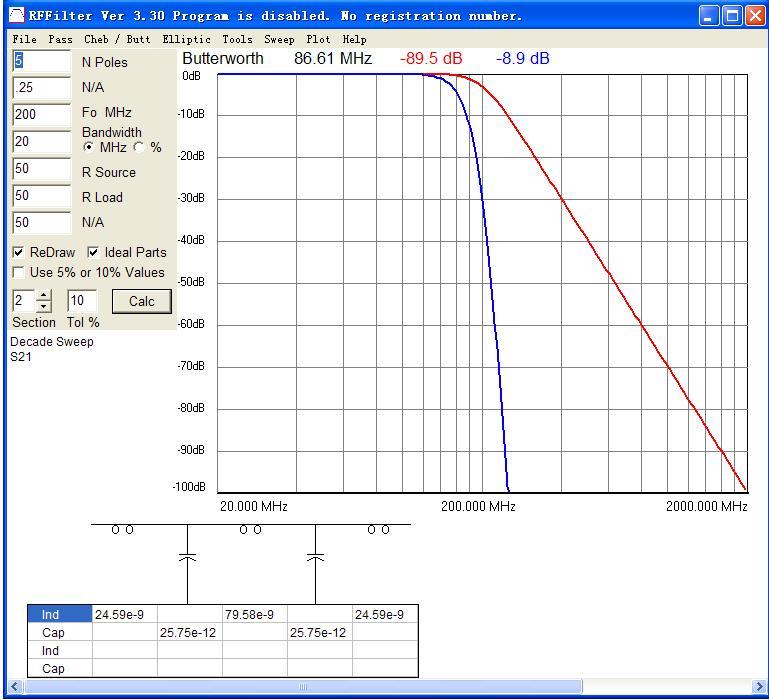
Task: Click the R Load input field
Action: tap(42, 196)
